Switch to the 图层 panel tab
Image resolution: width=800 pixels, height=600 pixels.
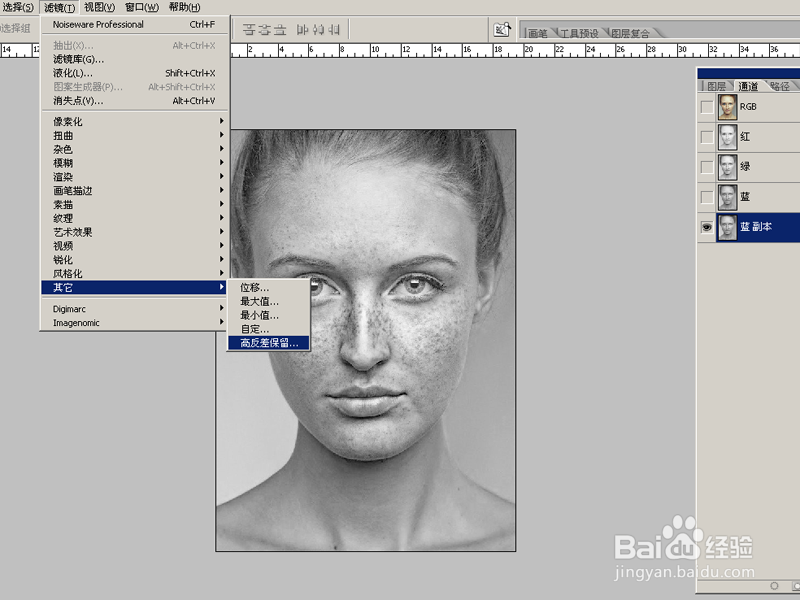(x=717, y=86)
